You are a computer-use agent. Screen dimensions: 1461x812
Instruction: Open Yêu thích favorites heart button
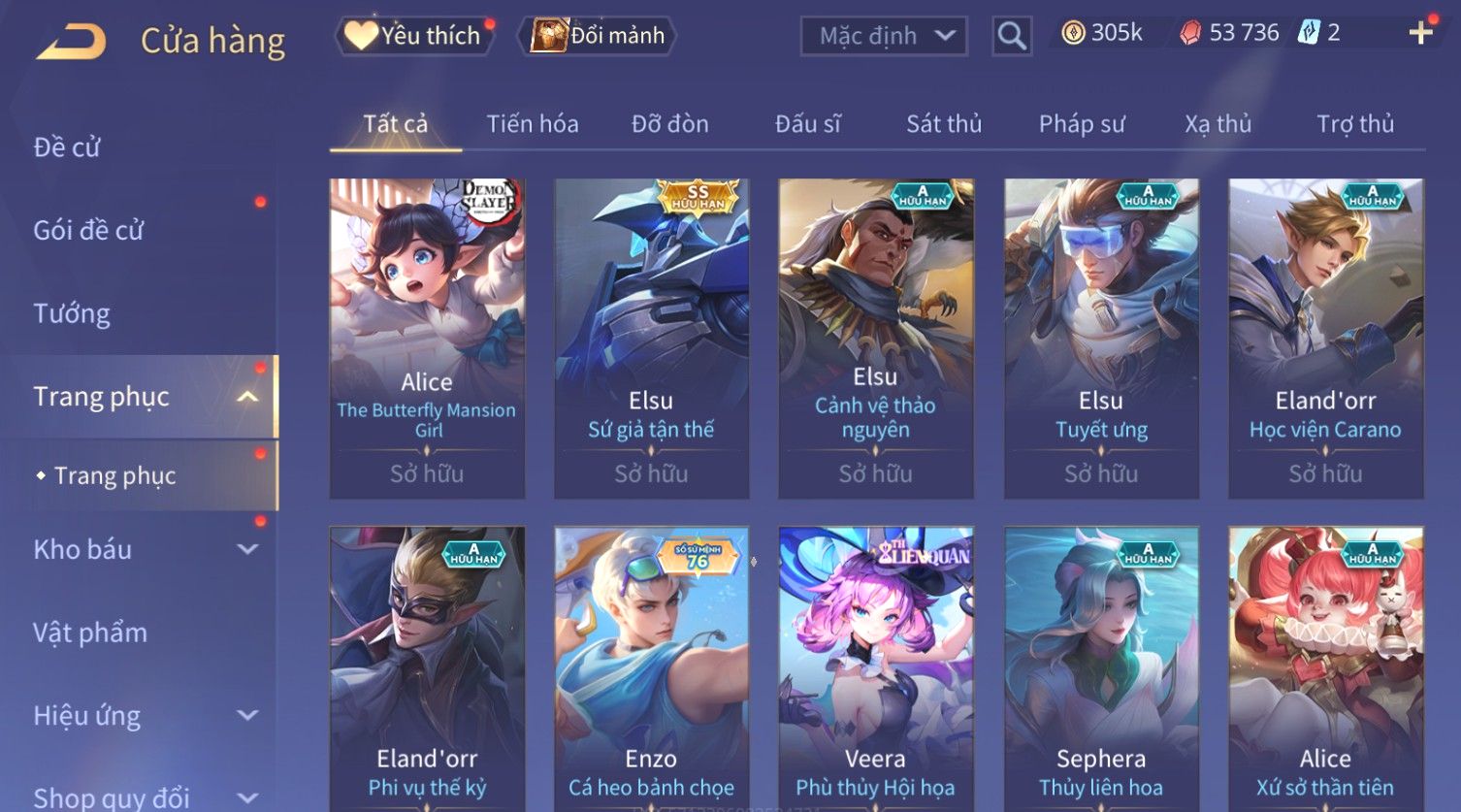pyautogui.click(x=413, y=36)
